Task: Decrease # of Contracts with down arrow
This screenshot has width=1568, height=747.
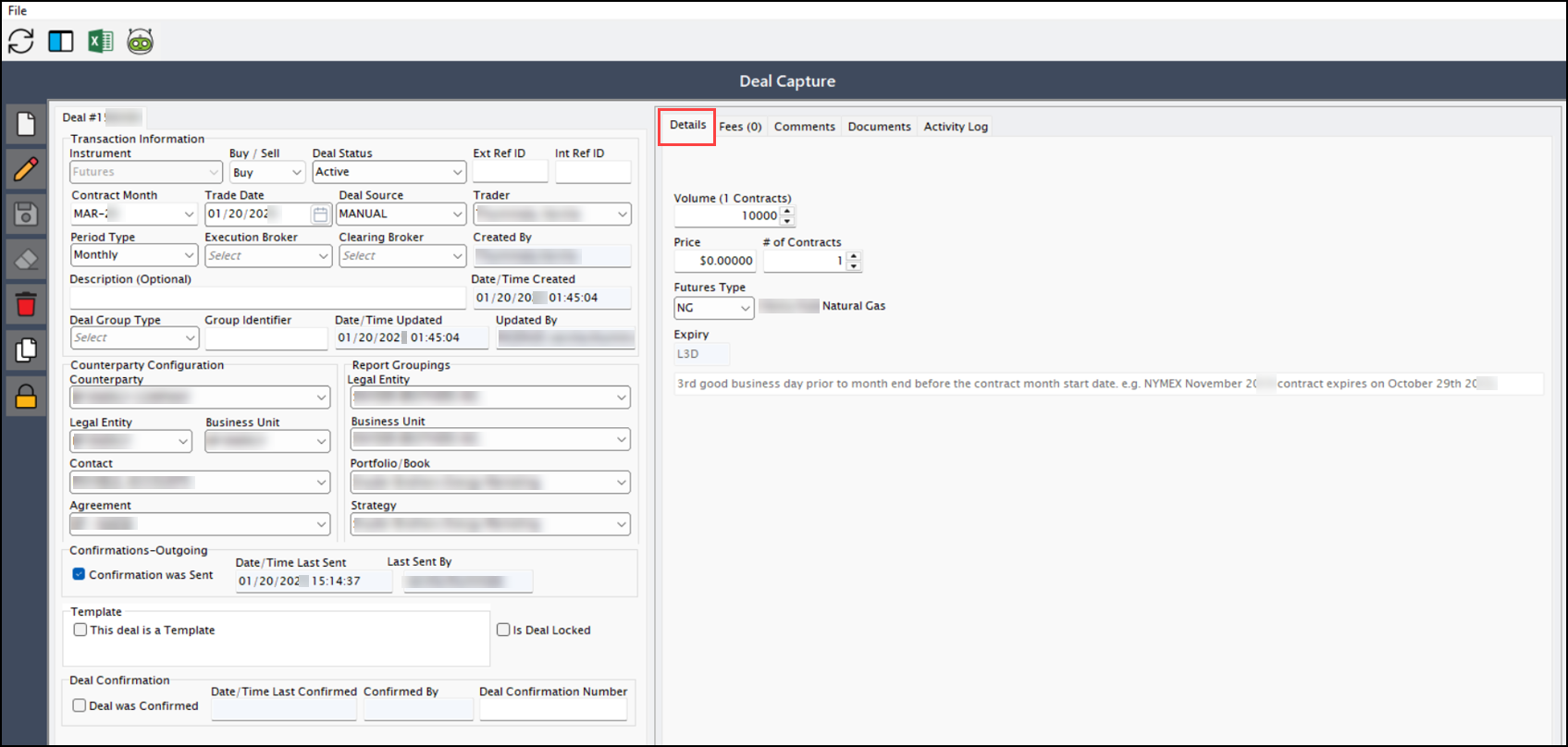Action: (854, 266)
